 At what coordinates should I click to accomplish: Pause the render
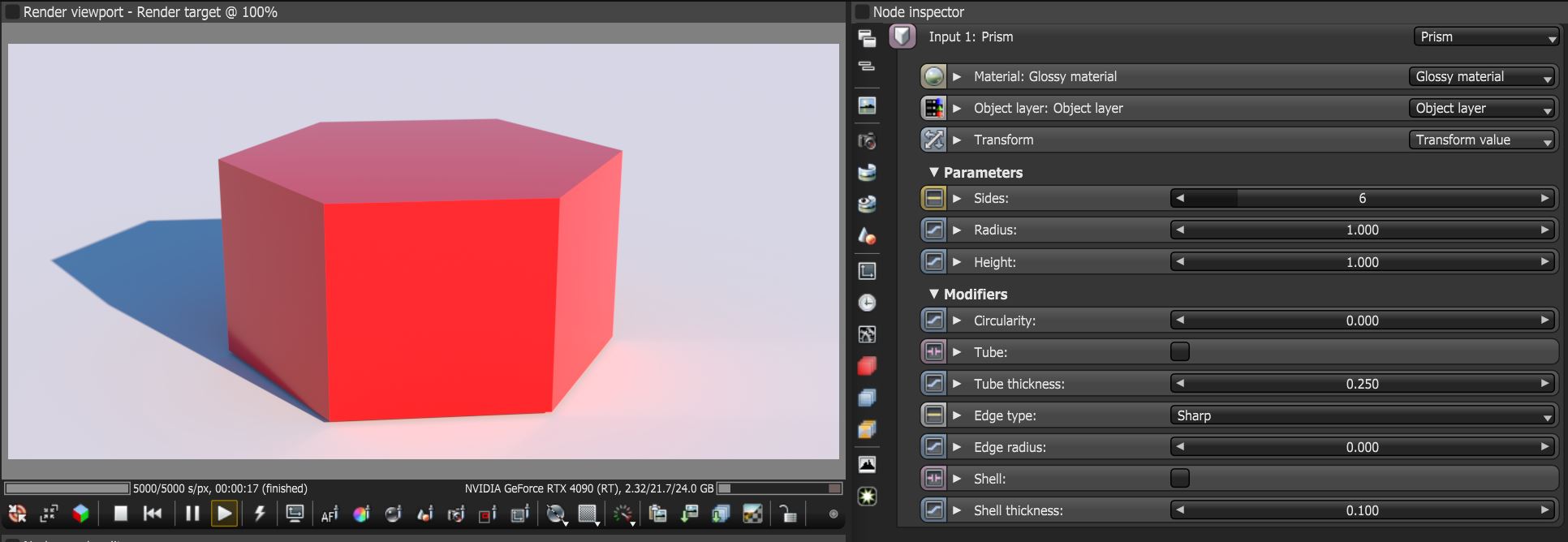pos(192,514)
